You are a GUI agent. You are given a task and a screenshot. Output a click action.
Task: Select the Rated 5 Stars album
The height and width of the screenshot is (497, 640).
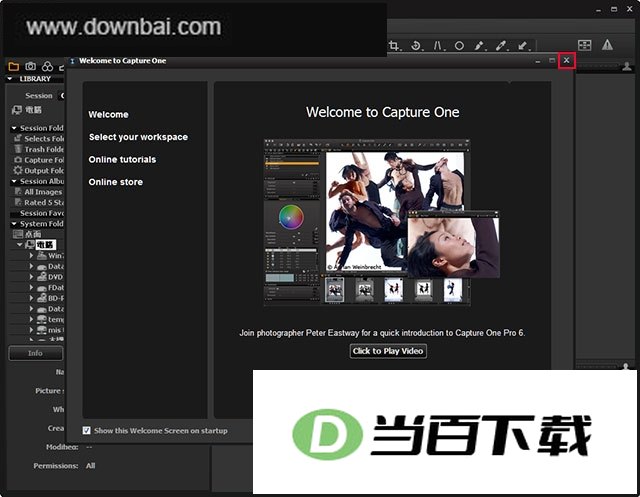[39, 202]
